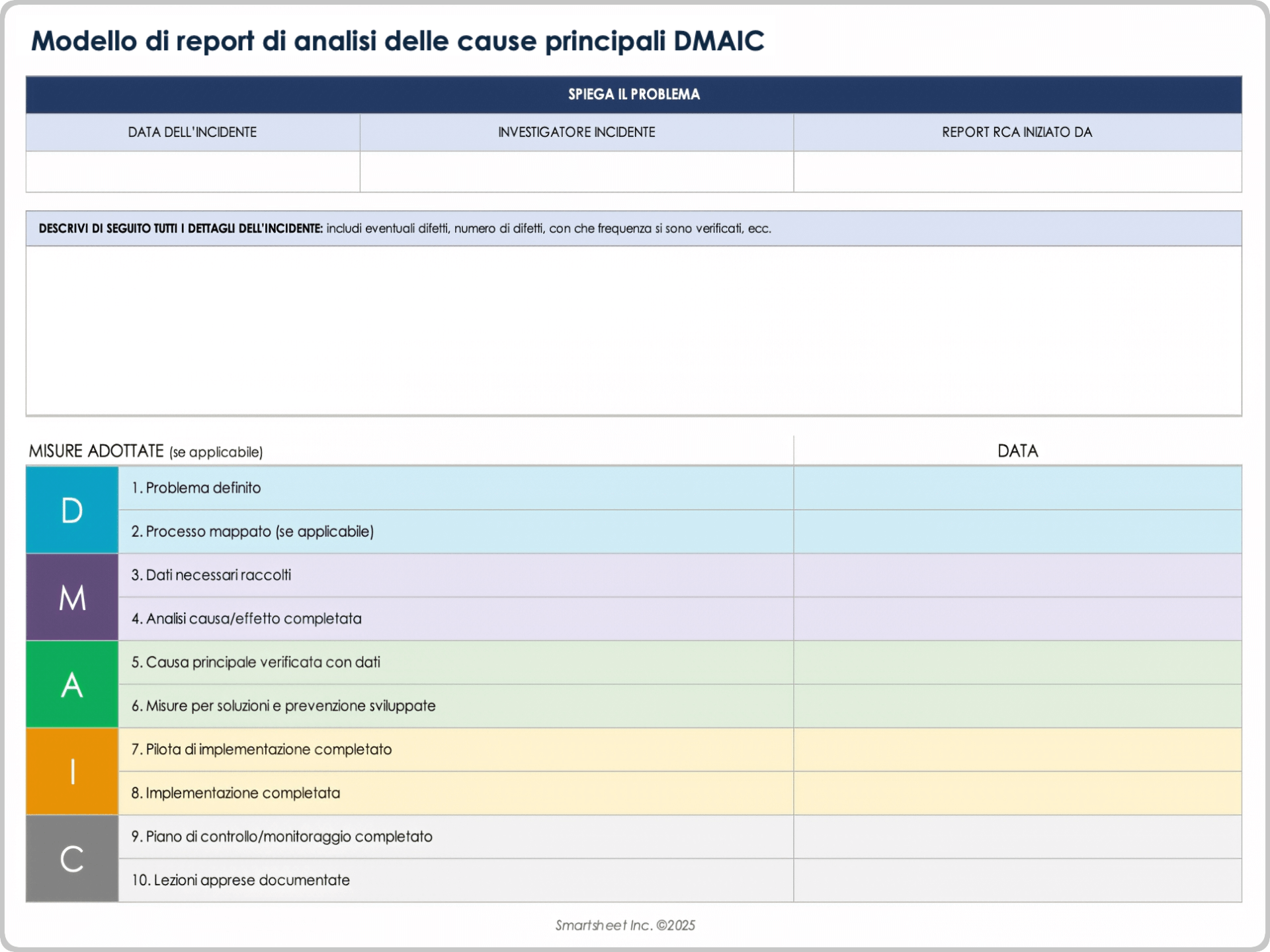Click the teal D Define phase block
The image size is (1270, 952).
71,510
